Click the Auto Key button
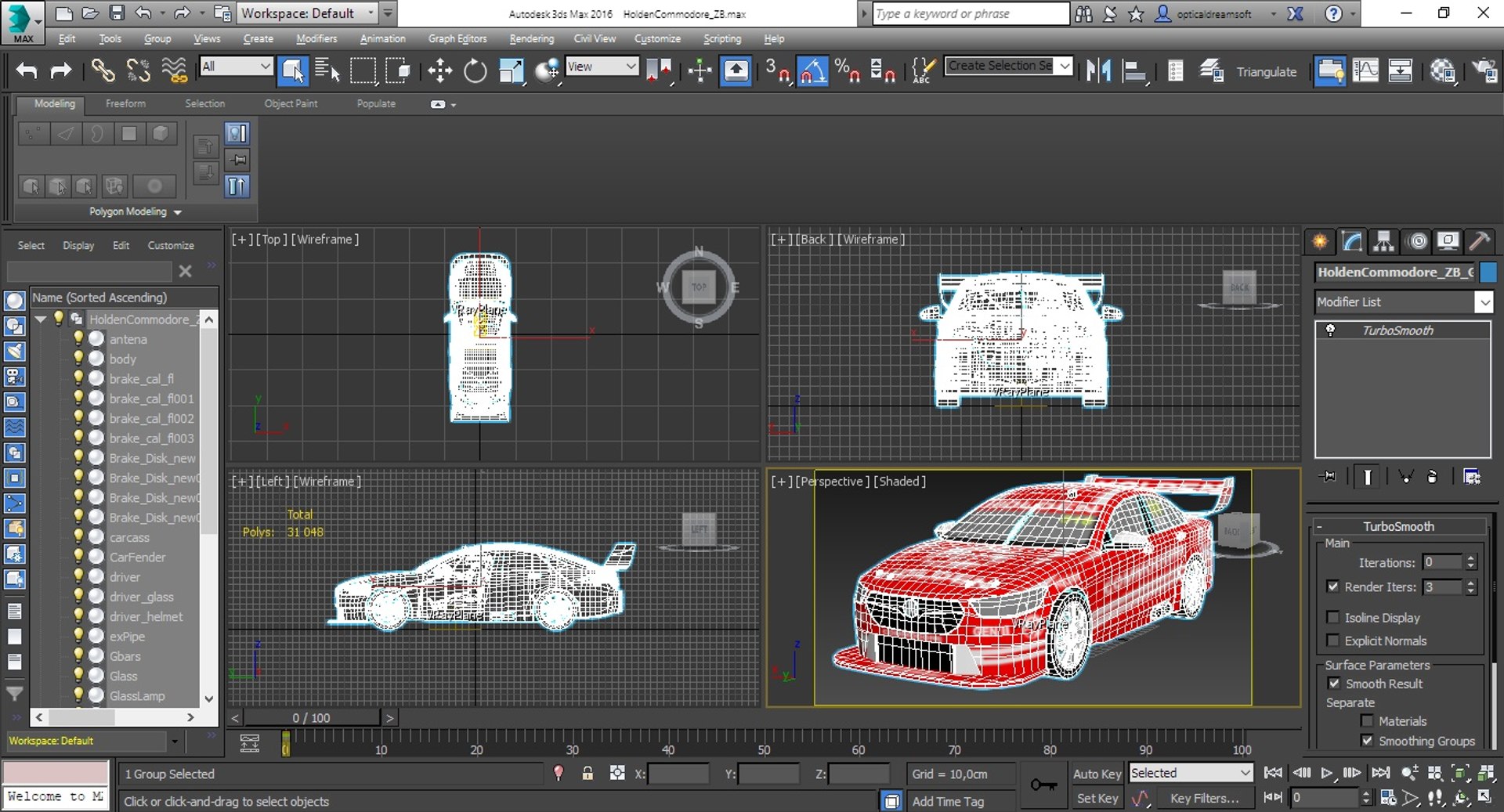Image resolution: width=1504 pixels, height=812 pixels. click(x=1097, y=774)
